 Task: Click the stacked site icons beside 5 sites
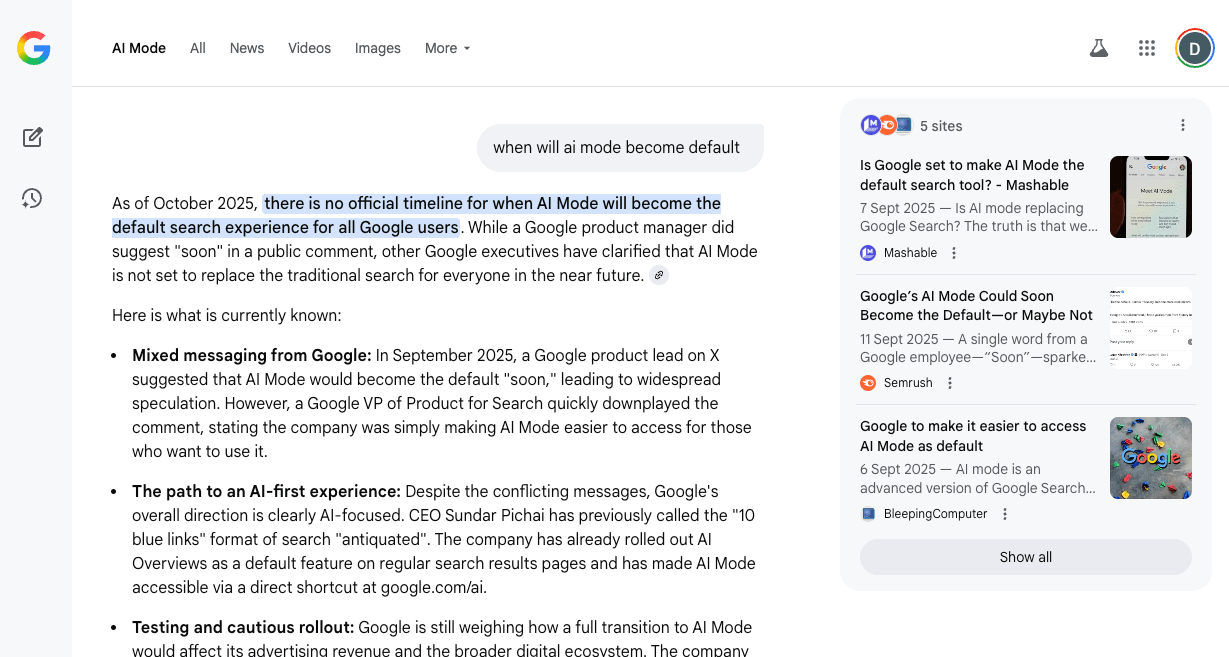coord(886,125)
